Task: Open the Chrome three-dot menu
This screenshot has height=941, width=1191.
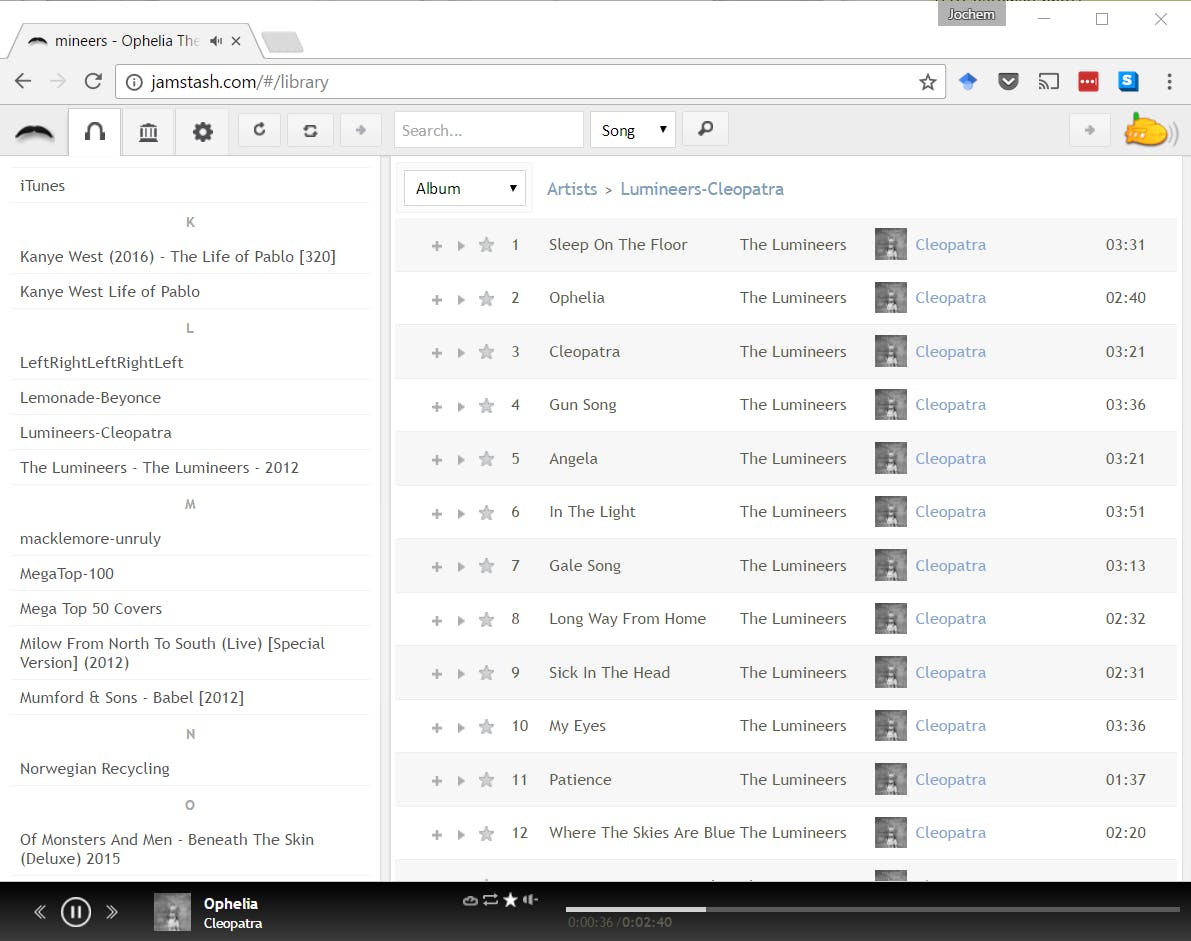Action: pyautogui.click(x=1169, y=82)
